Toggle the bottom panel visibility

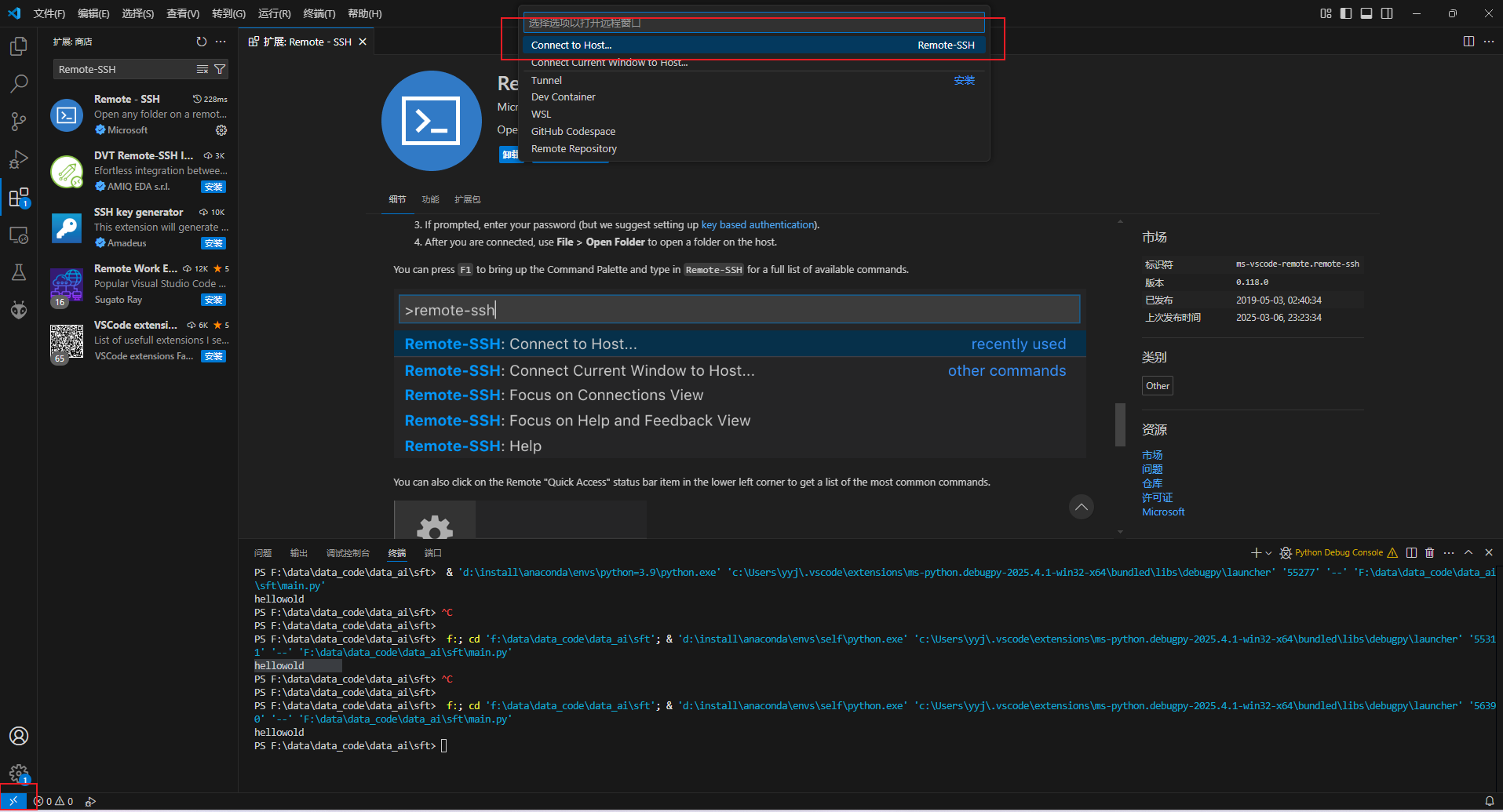[x=1366, y=13]
